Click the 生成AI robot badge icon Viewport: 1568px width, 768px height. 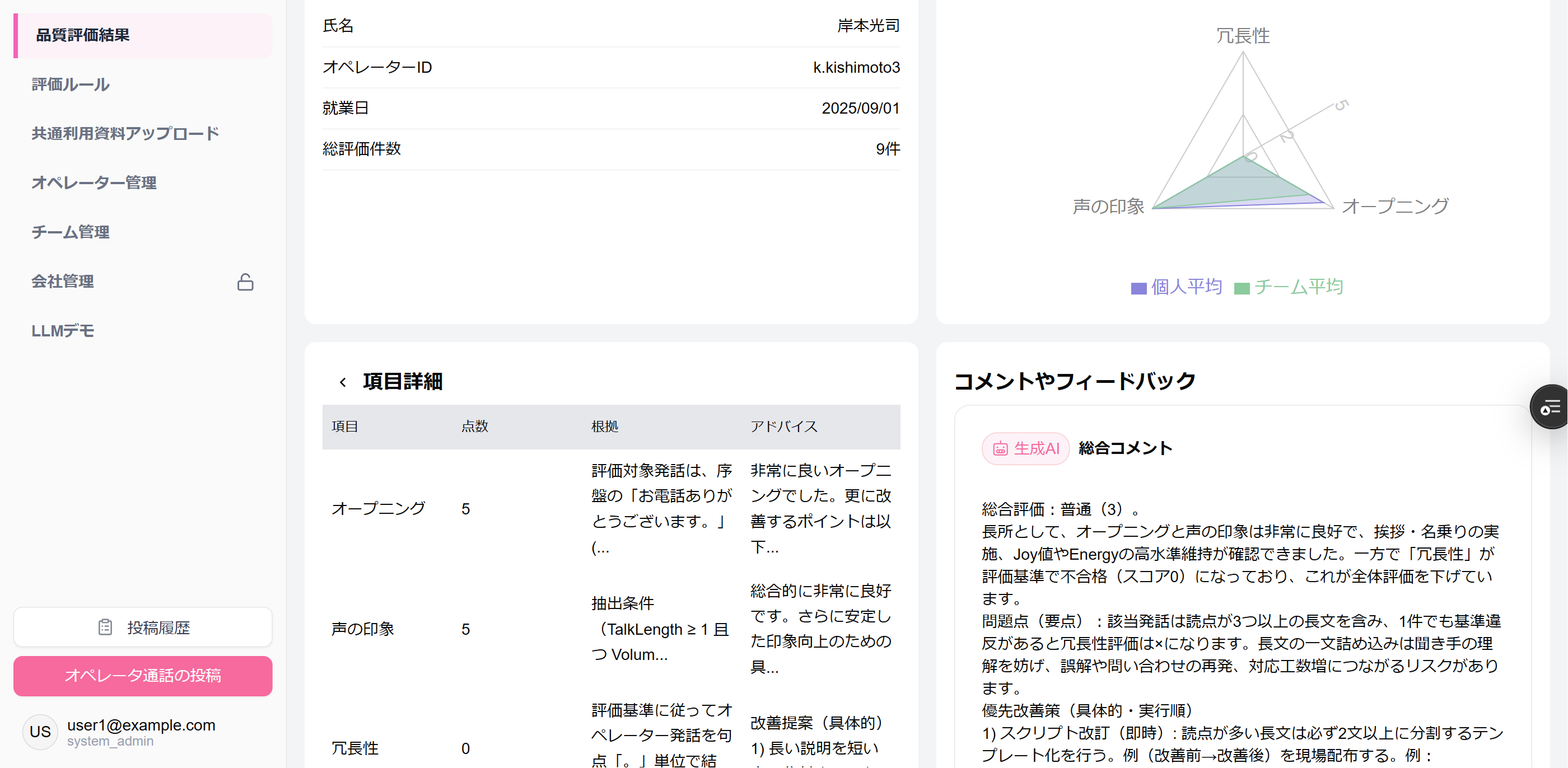[1000, 449]
